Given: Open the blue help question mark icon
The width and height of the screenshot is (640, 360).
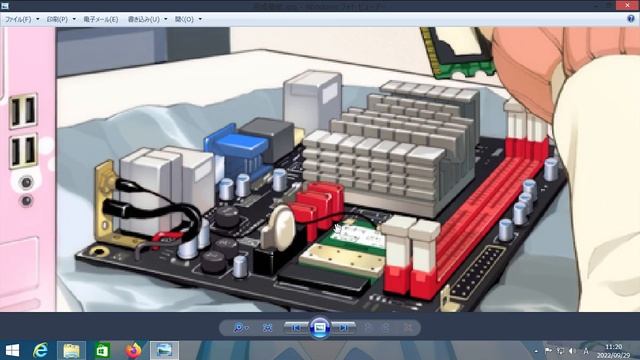Looking at the screenshot, I should (x=631, y=19).
